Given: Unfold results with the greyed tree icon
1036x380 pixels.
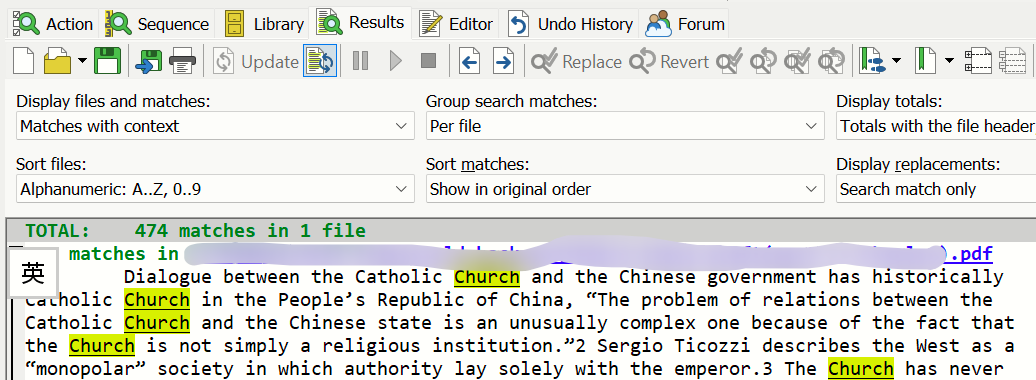Looking at the screenshot, I should (x=1012, y=61).
